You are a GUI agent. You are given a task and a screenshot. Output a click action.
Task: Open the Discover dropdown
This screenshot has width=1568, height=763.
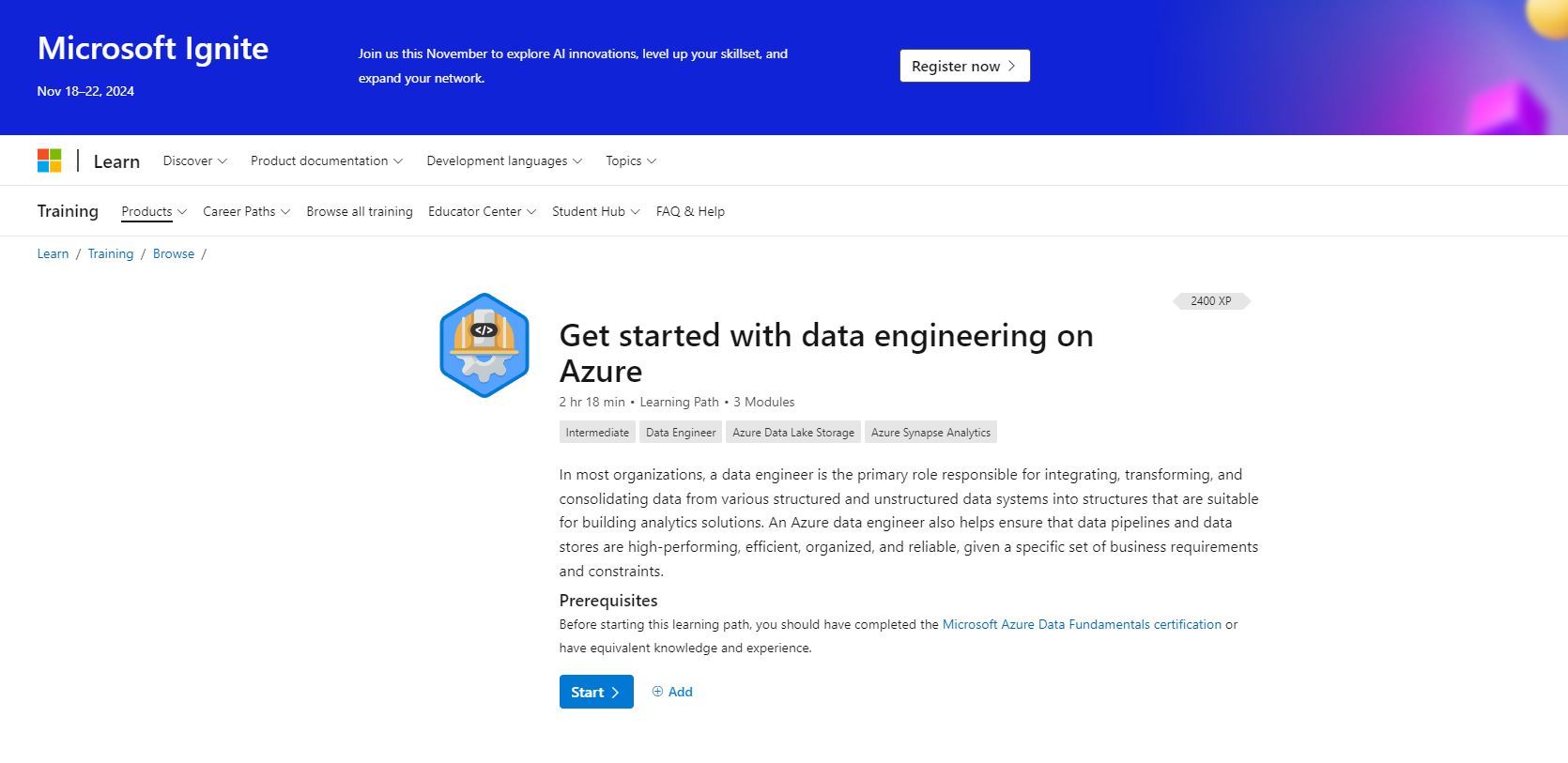pos(193,160)
